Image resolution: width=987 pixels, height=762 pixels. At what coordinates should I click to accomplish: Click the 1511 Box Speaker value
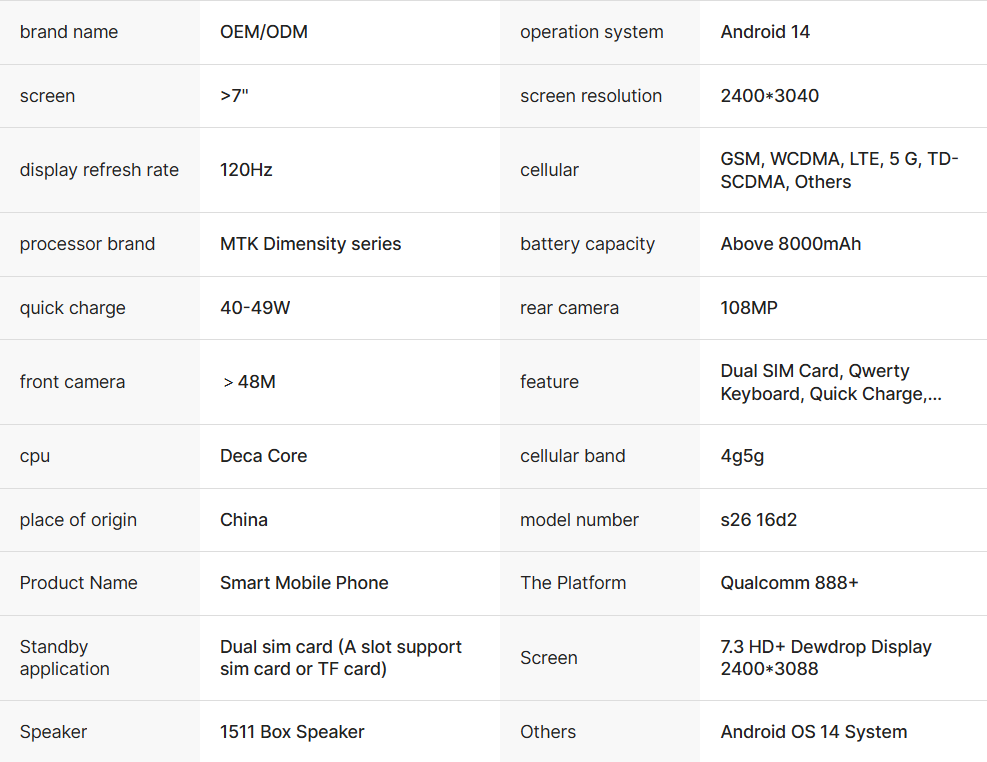[x=292, y=732]
